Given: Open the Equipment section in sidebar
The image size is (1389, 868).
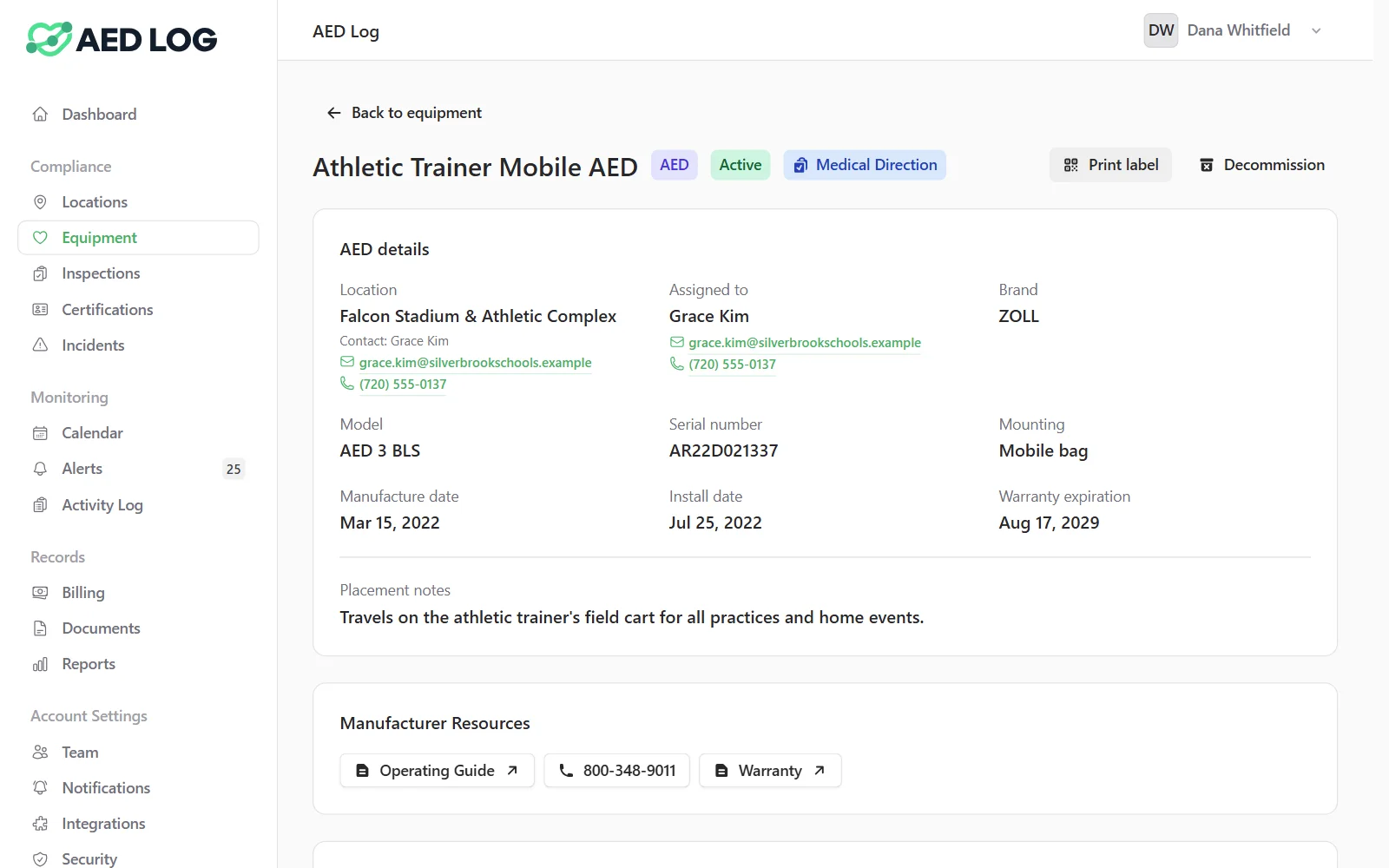Looking at the screenshot, I should click(x=138, y=238).
